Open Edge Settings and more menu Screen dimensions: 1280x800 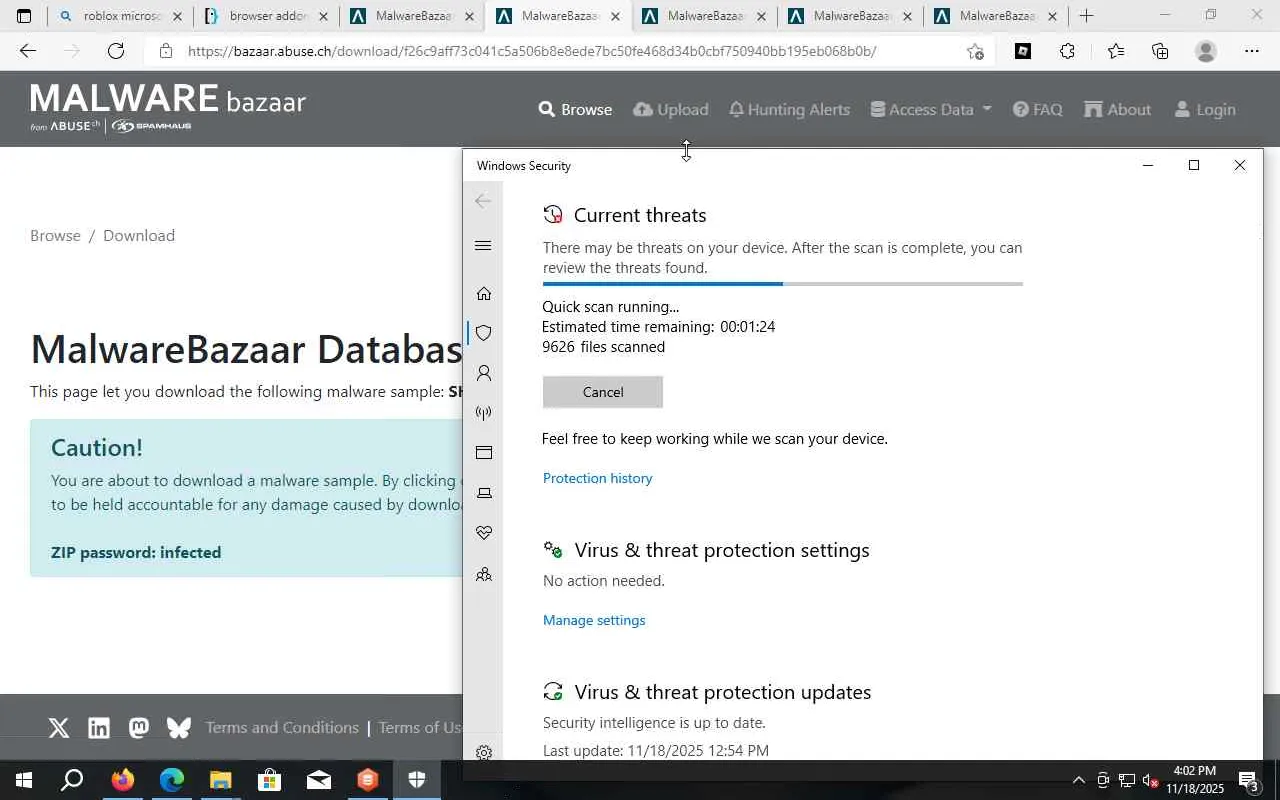(x=1252, y=51)
